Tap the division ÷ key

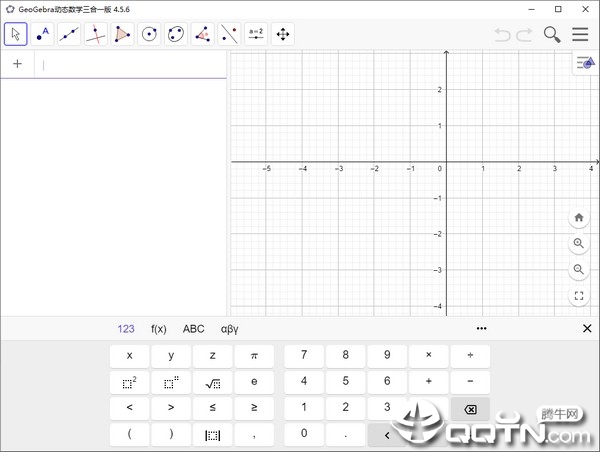click(x=470, y=356)
